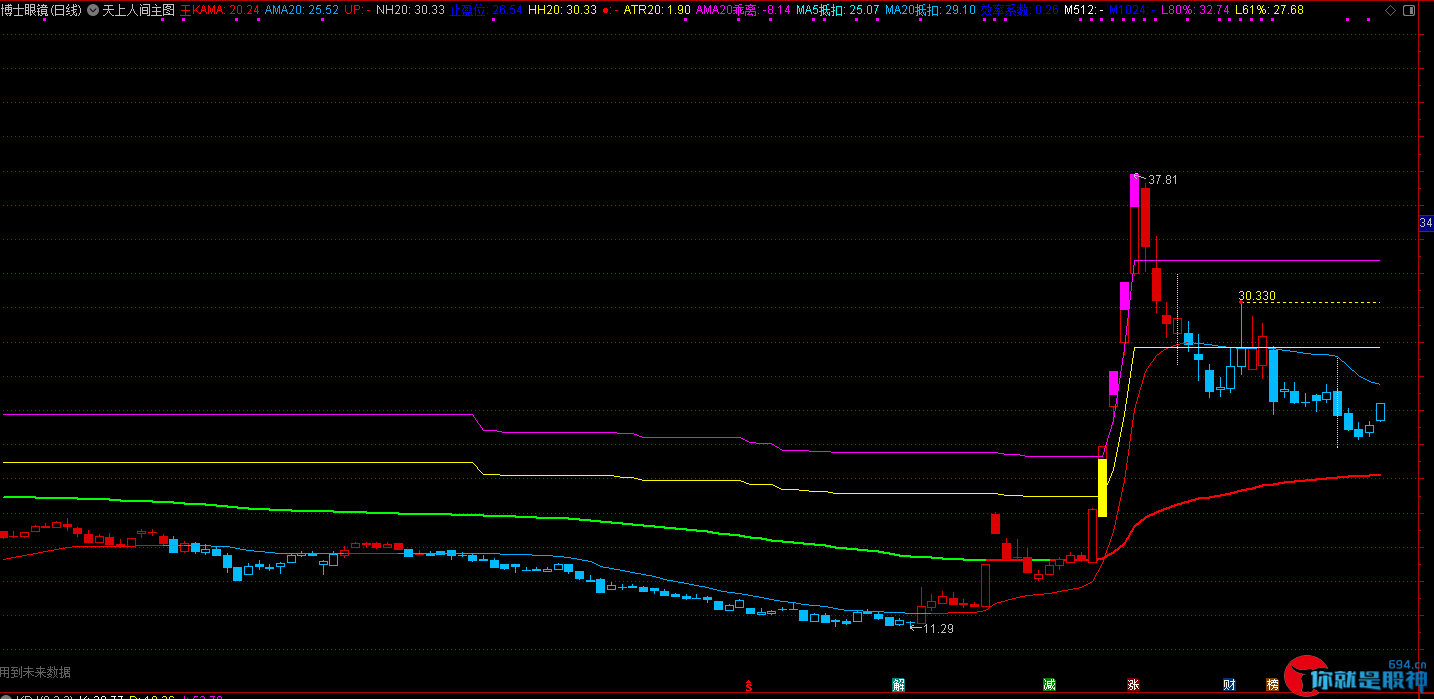
Task: Click the ATR20: 1.90 indicator value
Action: pos(656,9)
